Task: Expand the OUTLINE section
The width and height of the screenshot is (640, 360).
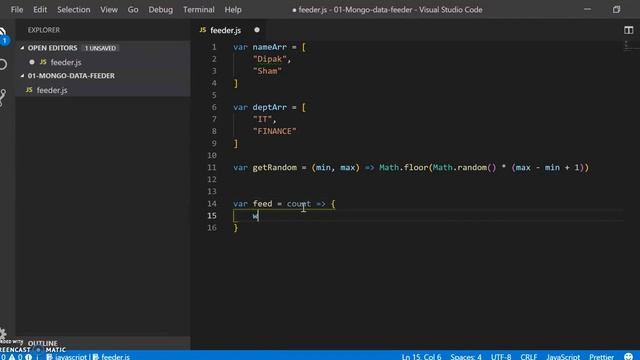Action: 42,343
